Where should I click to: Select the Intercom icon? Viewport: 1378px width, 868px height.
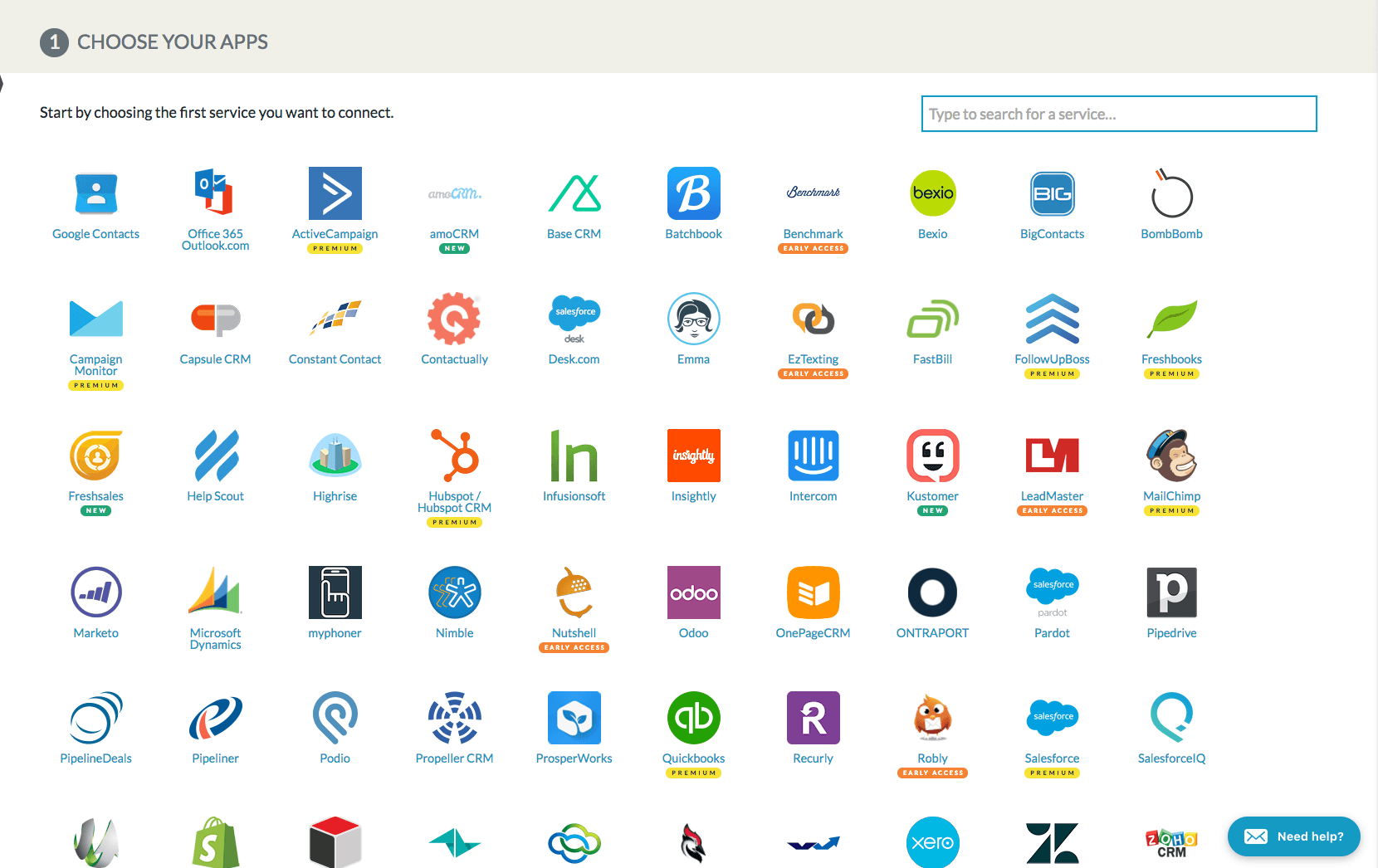click(814, 456)
